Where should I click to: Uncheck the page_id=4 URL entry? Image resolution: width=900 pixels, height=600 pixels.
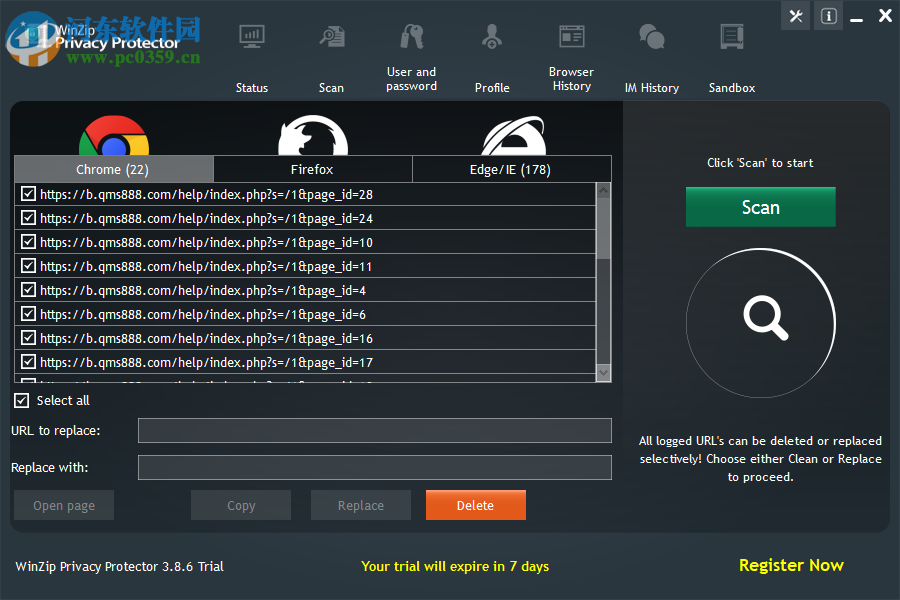(28, 290)
